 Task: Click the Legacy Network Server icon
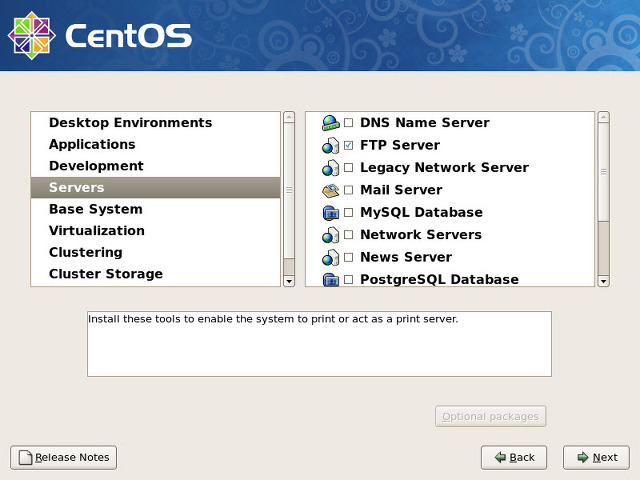click(x=331, y=168)
